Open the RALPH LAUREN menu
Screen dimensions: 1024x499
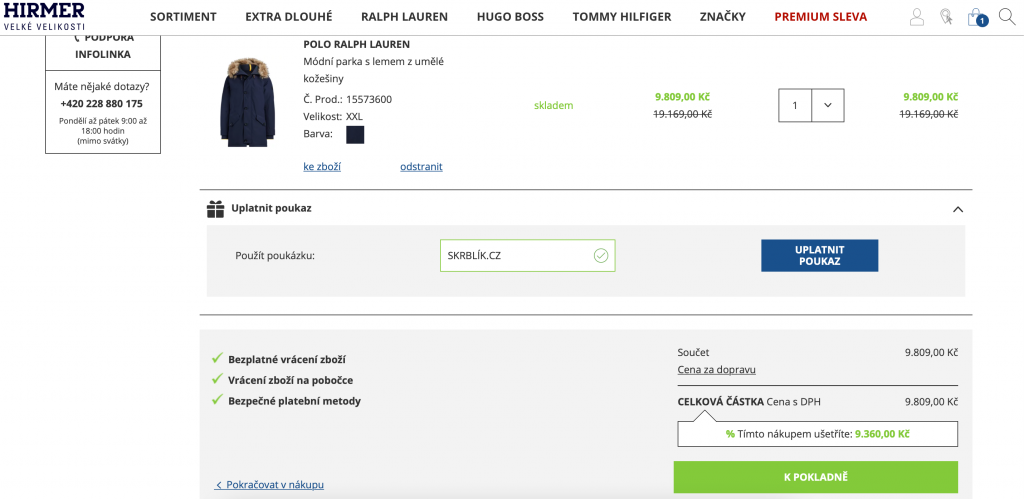404,17
